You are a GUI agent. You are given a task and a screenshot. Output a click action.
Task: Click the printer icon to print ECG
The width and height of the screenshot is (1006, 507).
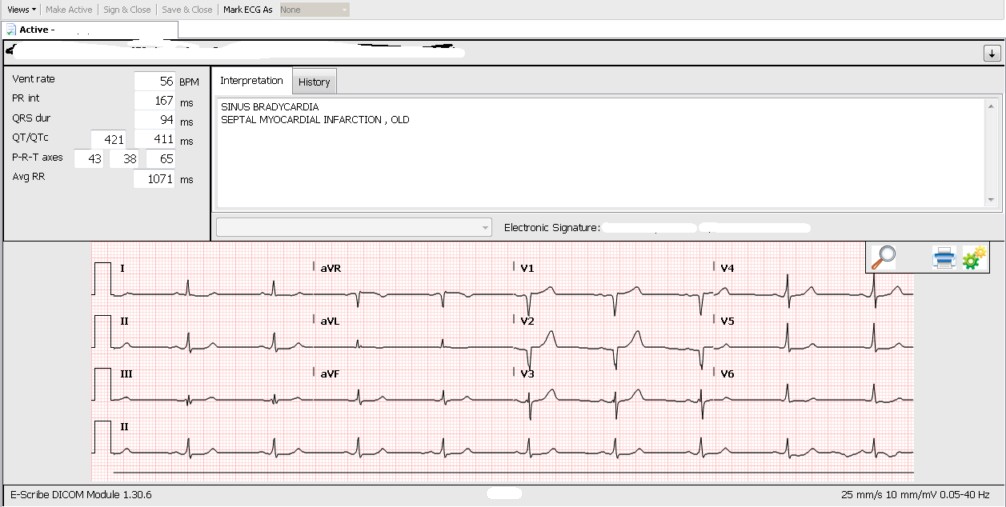point(944,259)
